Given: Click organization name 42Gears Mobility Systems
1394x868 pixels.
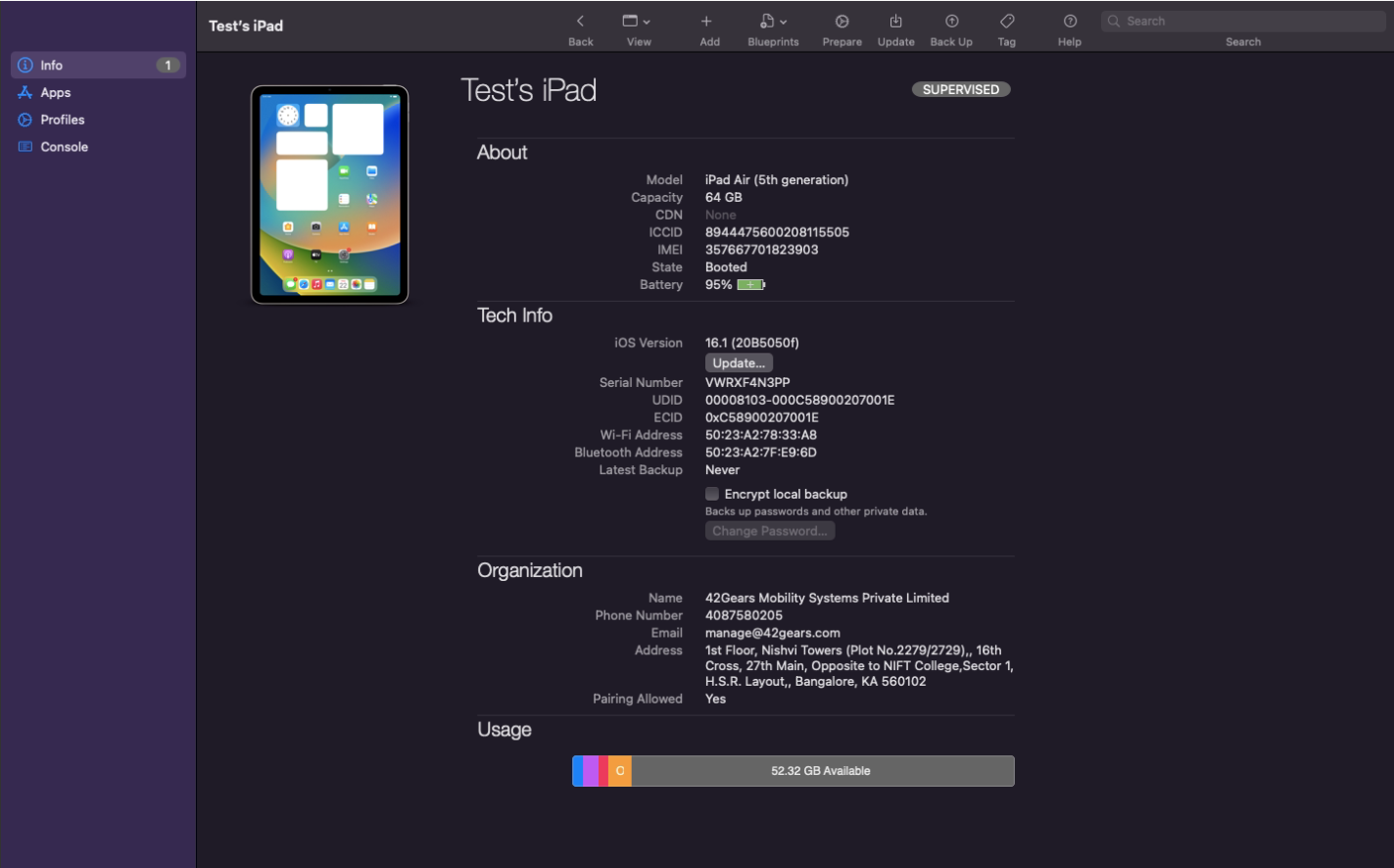Looking at the screenshot, I should coord(827,598).
